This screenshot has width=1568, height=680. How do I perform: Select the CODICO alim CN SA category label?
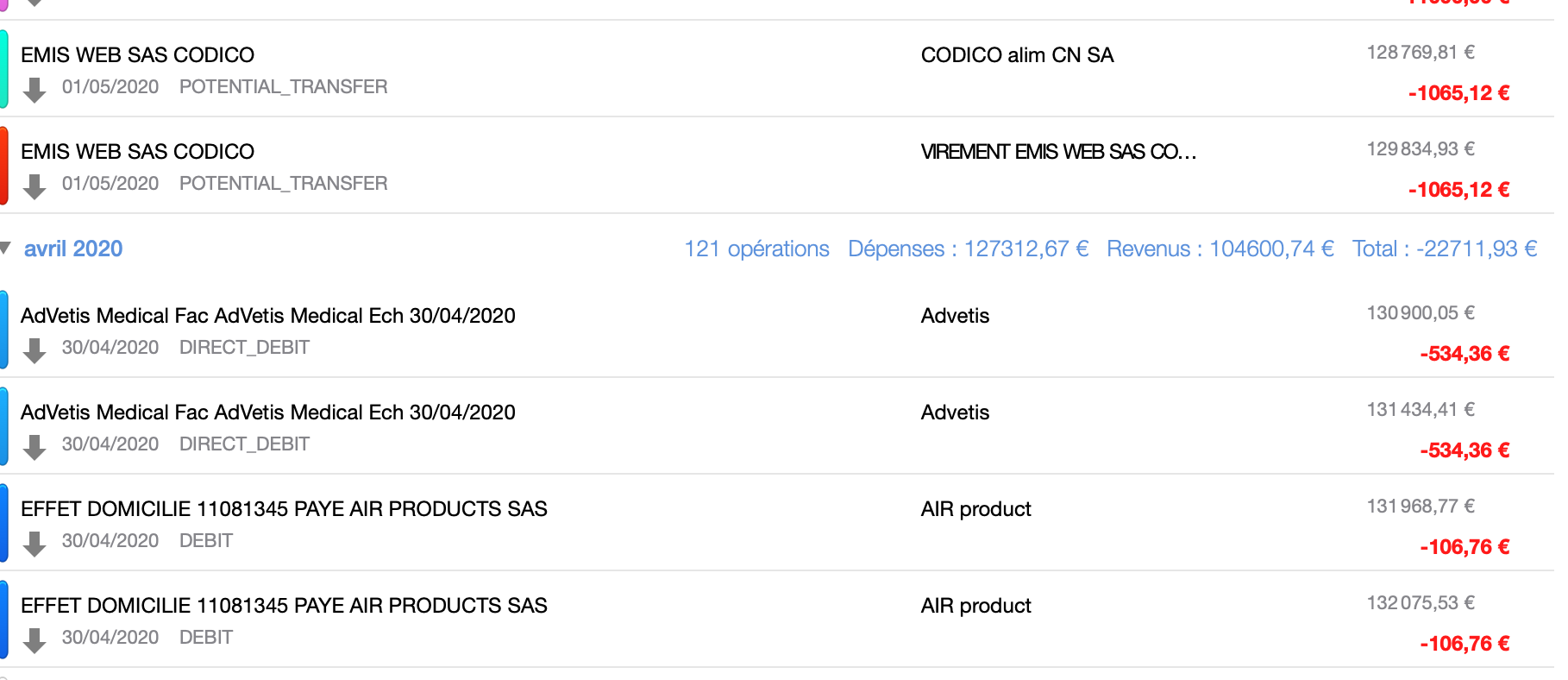point(1017,55)
